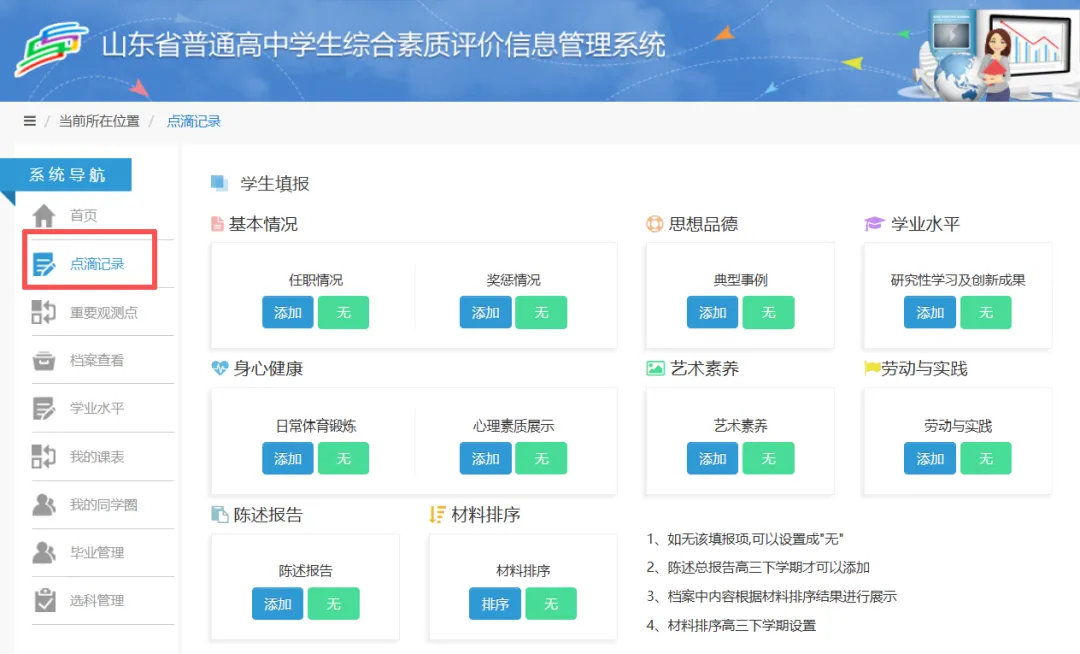
Task: Open 学业水平 in the sidebar menu
Action: 97,408
